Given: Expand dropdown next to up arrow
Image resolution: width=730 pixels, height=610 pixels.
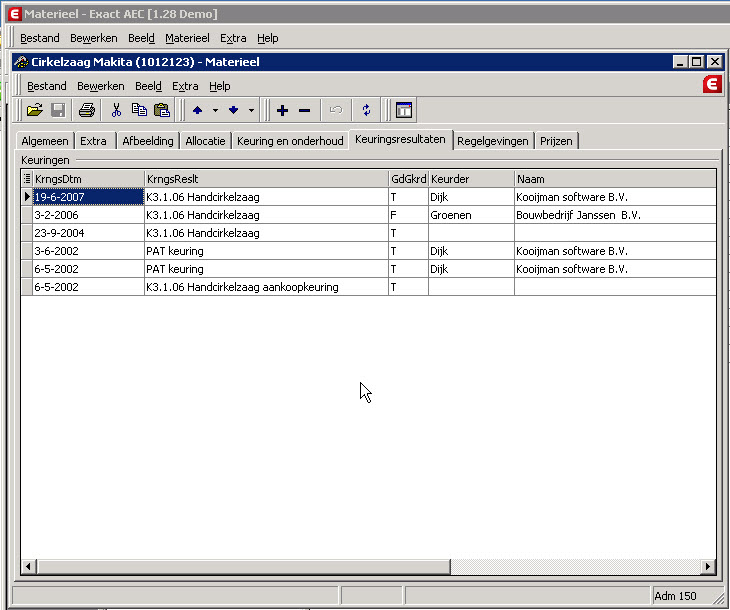Looking at the screenshot, I should point(215,110).
